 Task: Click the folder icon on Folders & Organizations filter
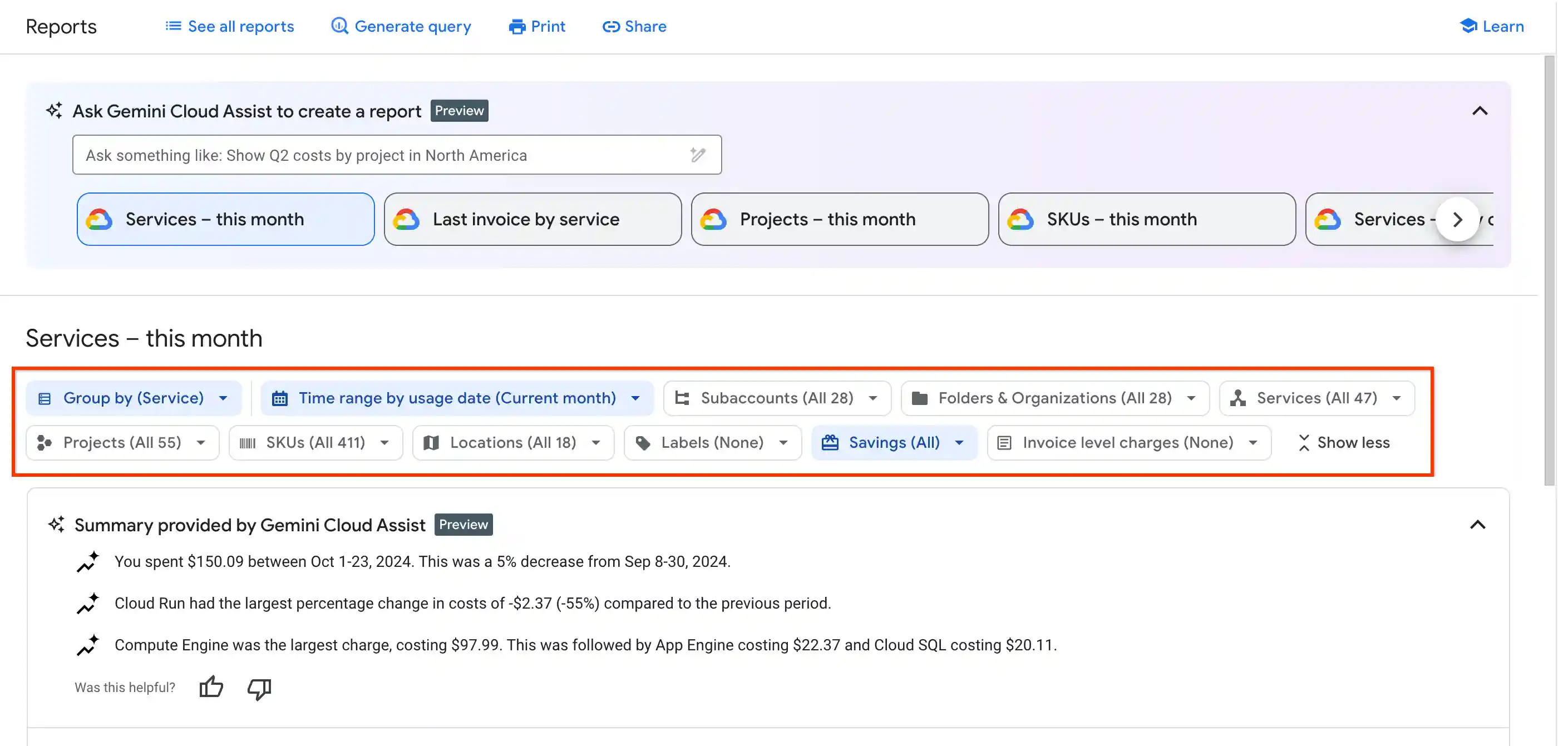coord(920,397)
